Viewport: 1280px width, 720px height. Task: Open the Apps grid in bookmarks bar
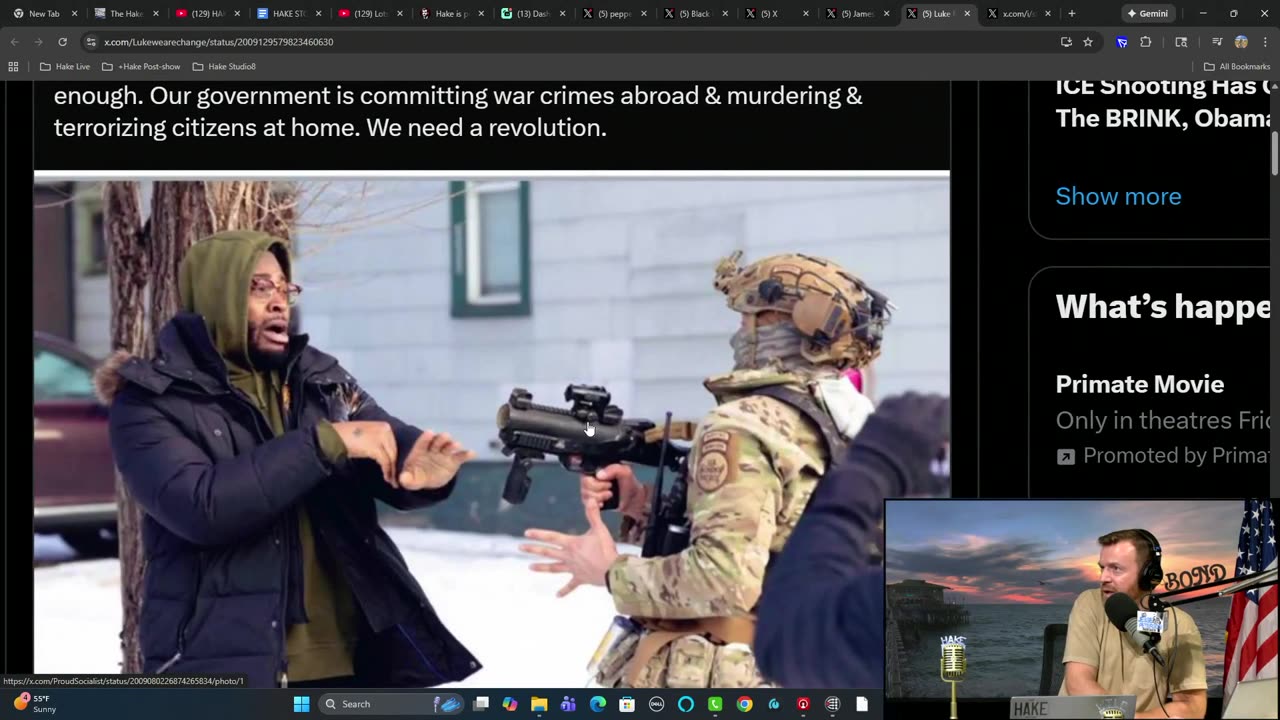click(x=13, y=66)
